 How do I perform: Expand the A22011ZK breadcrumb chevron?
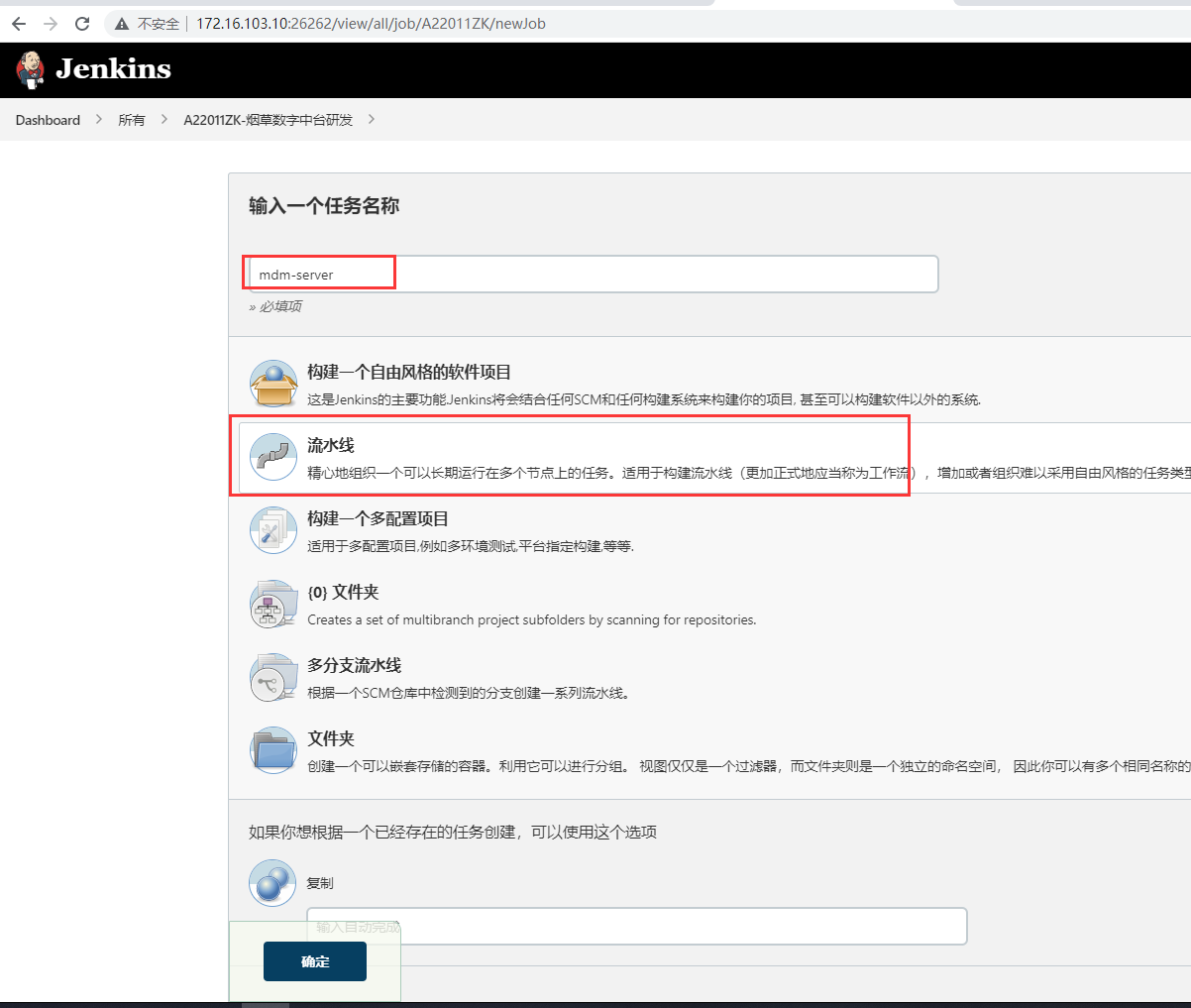tap(372, 119)
